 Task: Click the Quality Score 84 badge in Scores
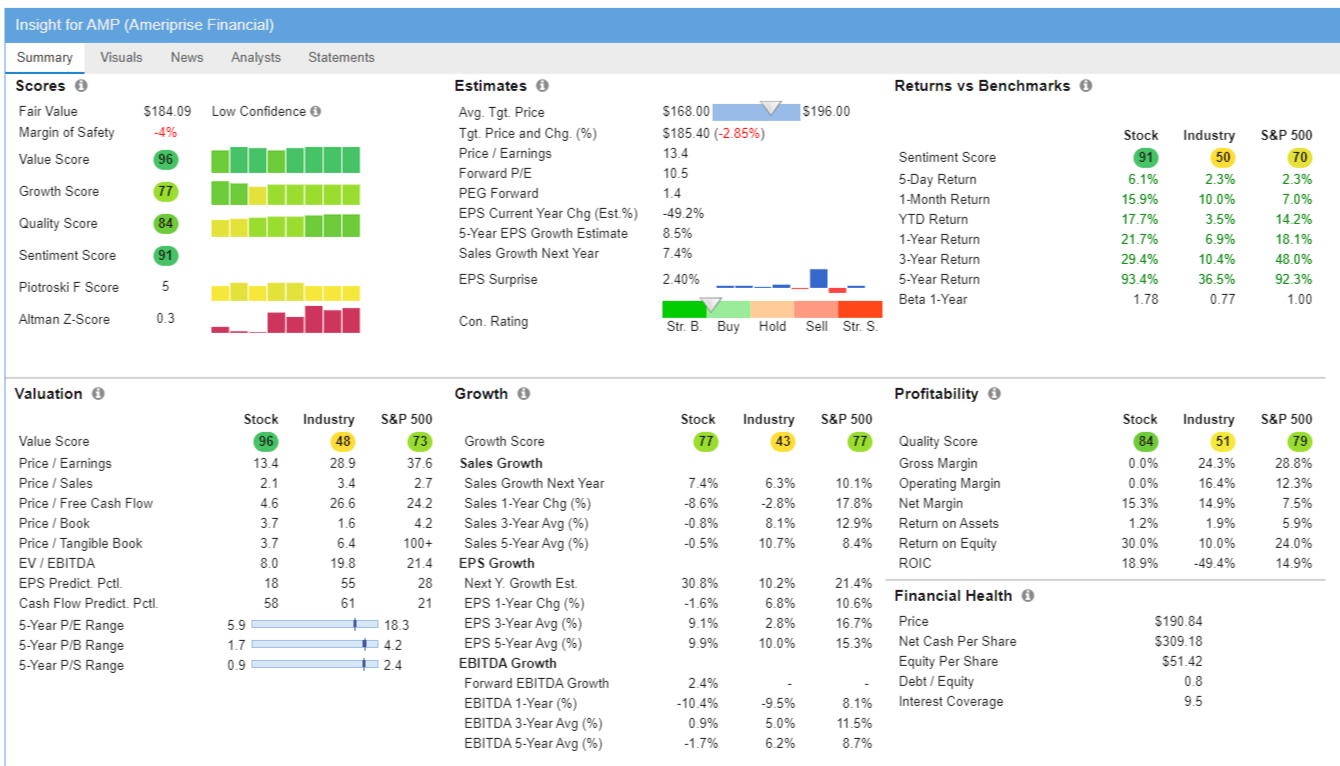click(165, 224)
